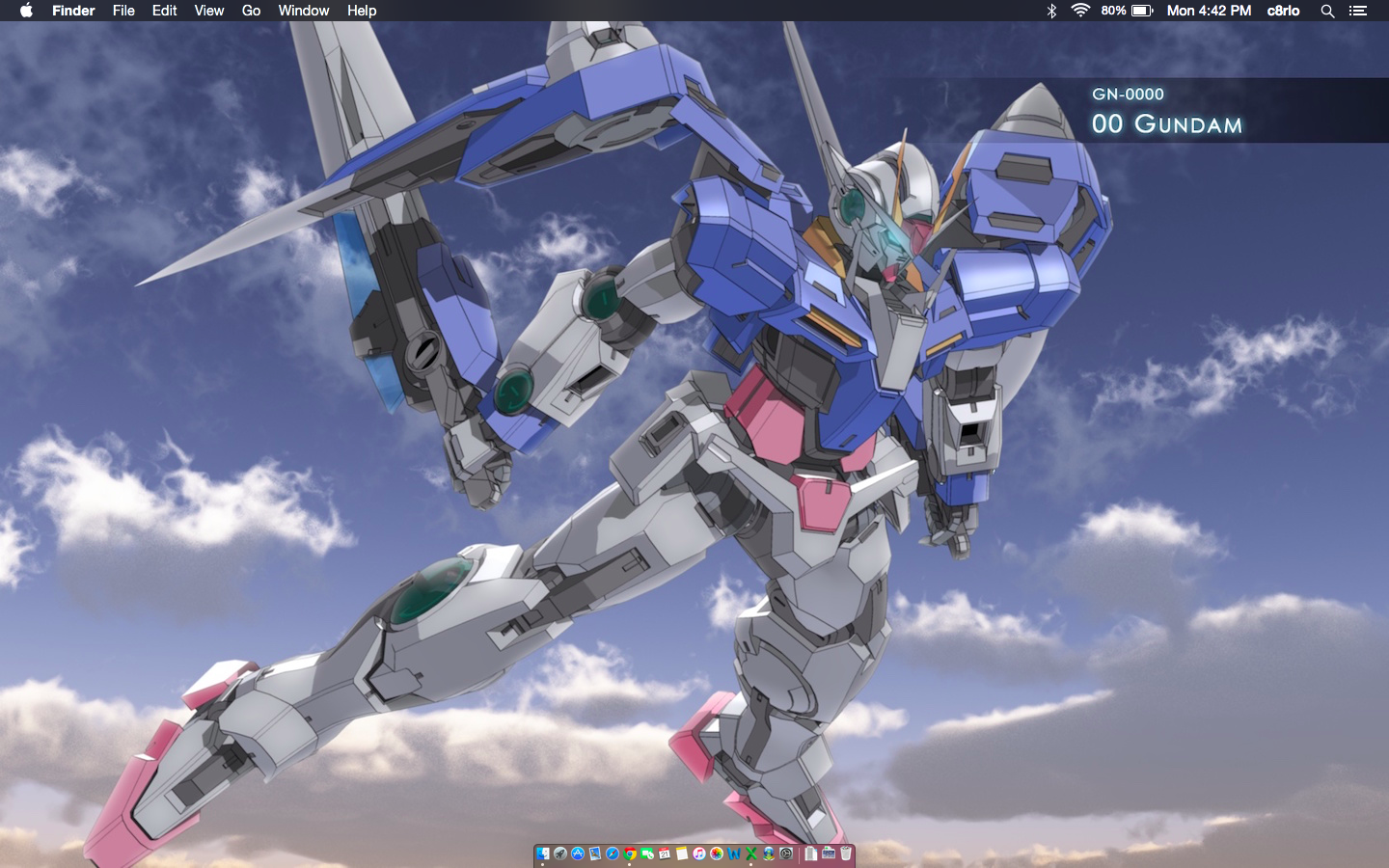Click the Mon 4:42 PM clock
The height and width of the screenshot is (868, 1389).
click(x=1209, y=11)
